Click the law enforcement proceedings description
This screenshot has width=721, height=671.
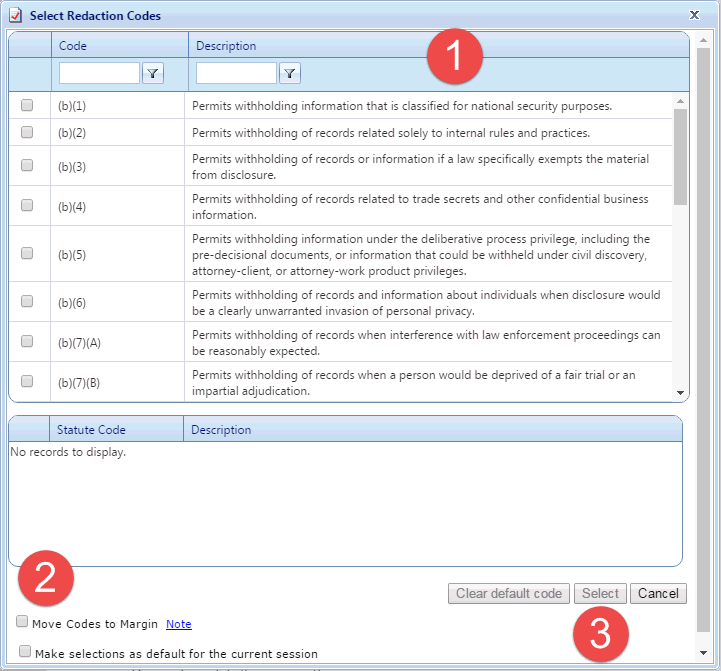(x=426, y=343)
